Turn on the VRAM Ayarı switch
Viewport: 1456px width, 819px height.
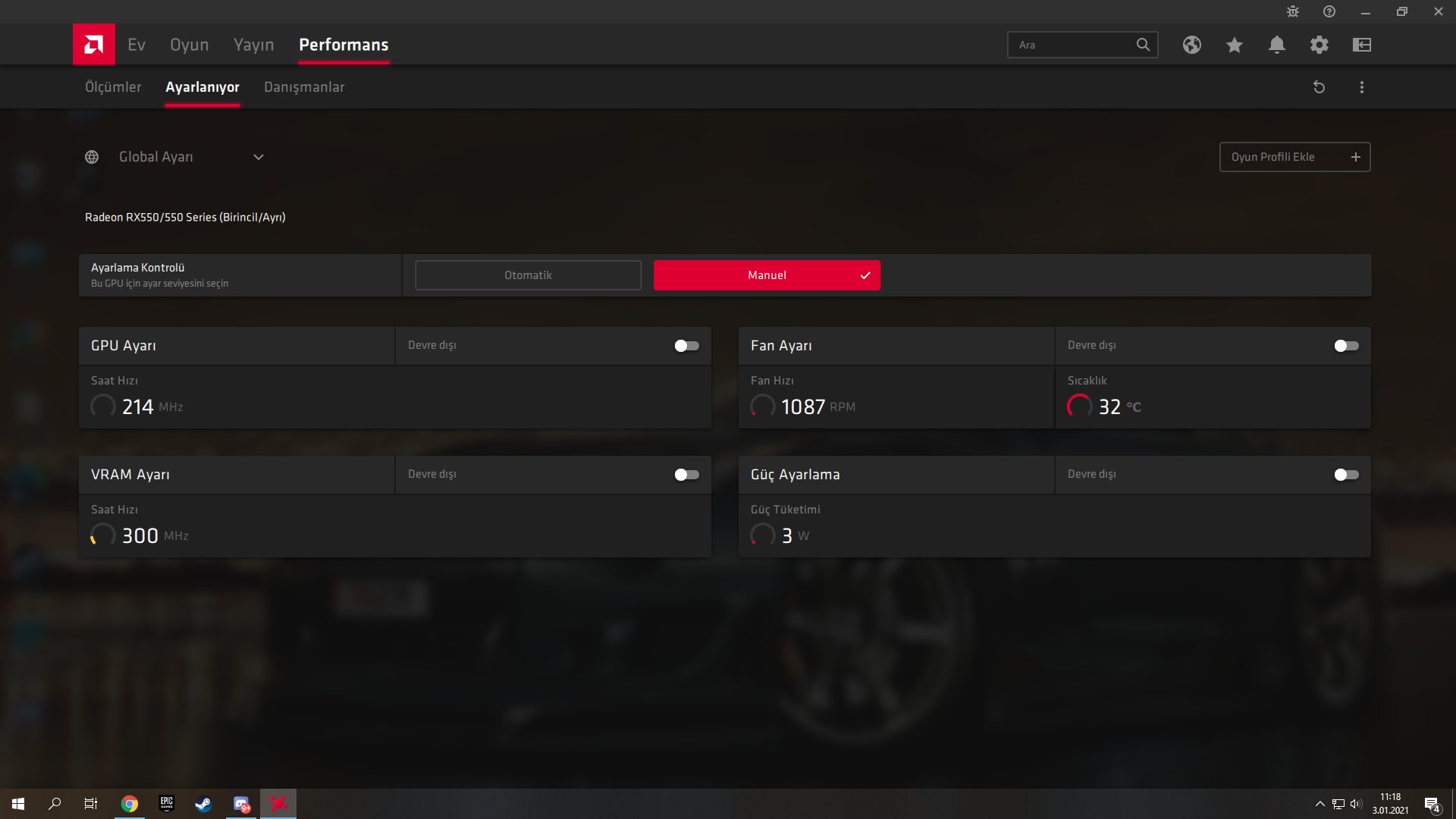(686, 475)
